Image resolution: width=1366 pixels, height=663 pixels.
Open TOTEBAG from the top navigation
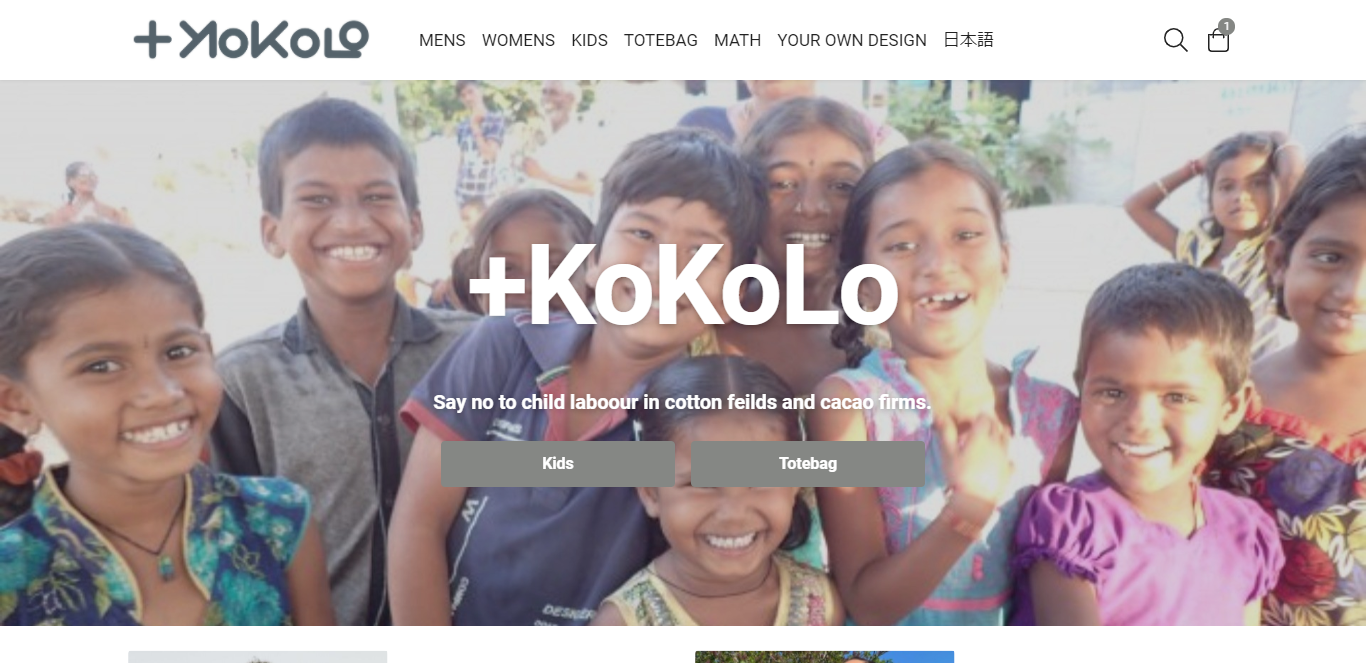click(x=661, y=40)
